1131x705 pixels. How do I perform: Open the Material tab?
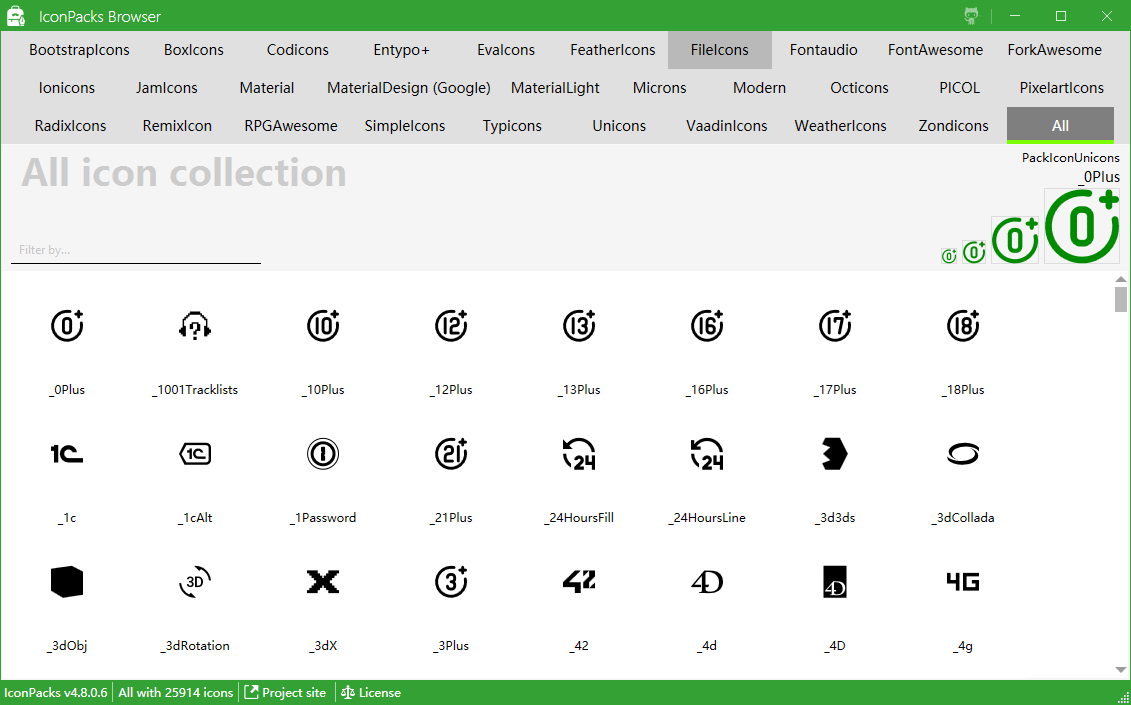pos(267,88)
